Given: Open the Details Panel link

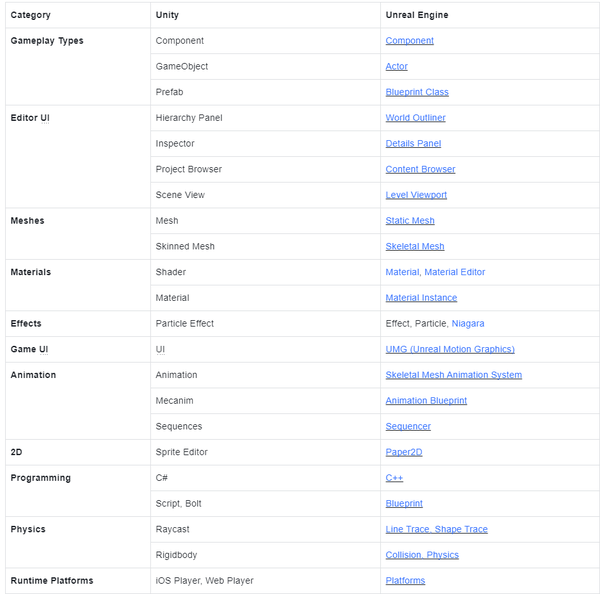Looking at the screenshot, I should point(413,144).
